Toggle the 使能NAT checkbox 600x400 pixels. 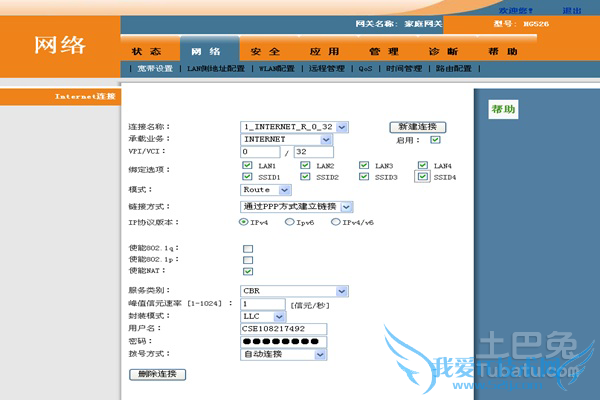click(x=248, y=271)
